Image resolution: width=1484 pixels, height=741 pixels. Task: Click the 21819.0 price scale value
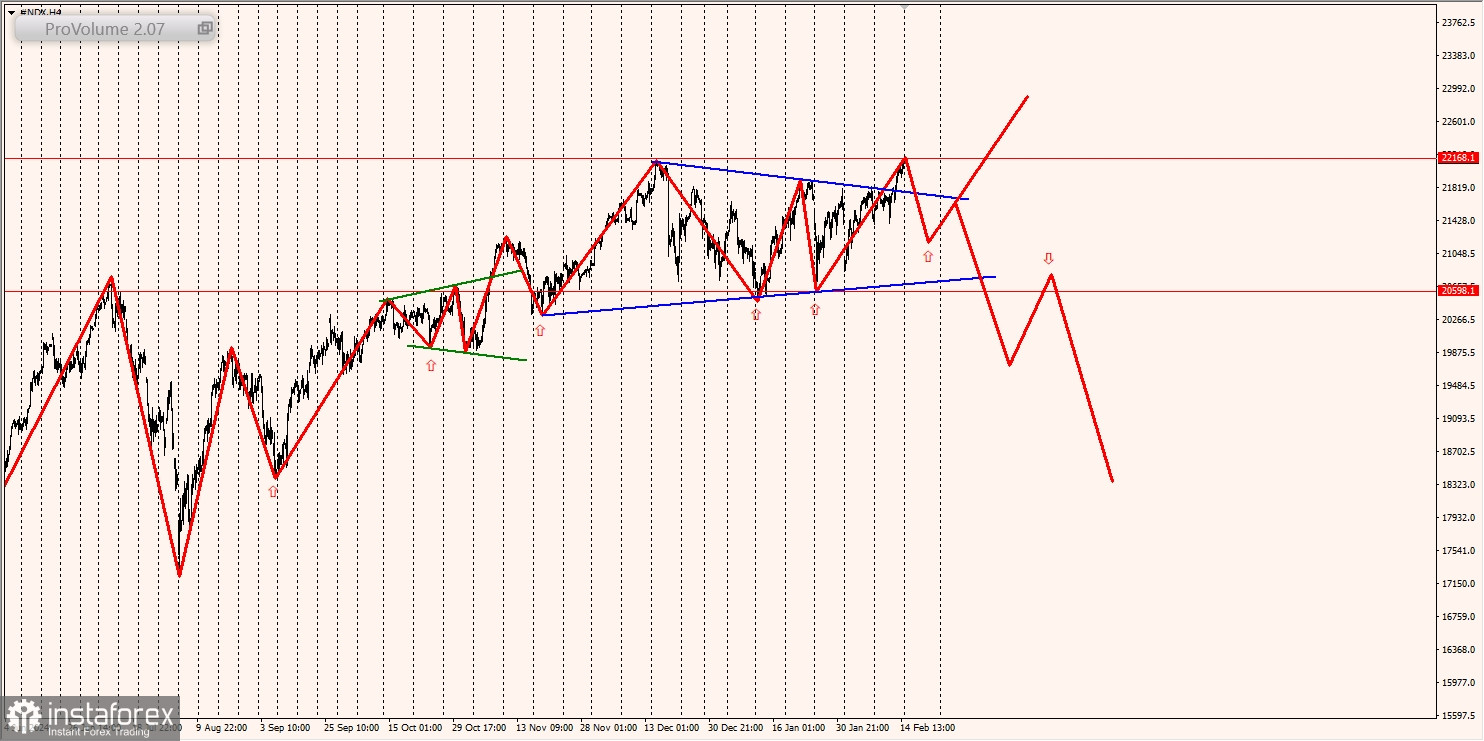pyautogui.click(x=1460, y=188)
